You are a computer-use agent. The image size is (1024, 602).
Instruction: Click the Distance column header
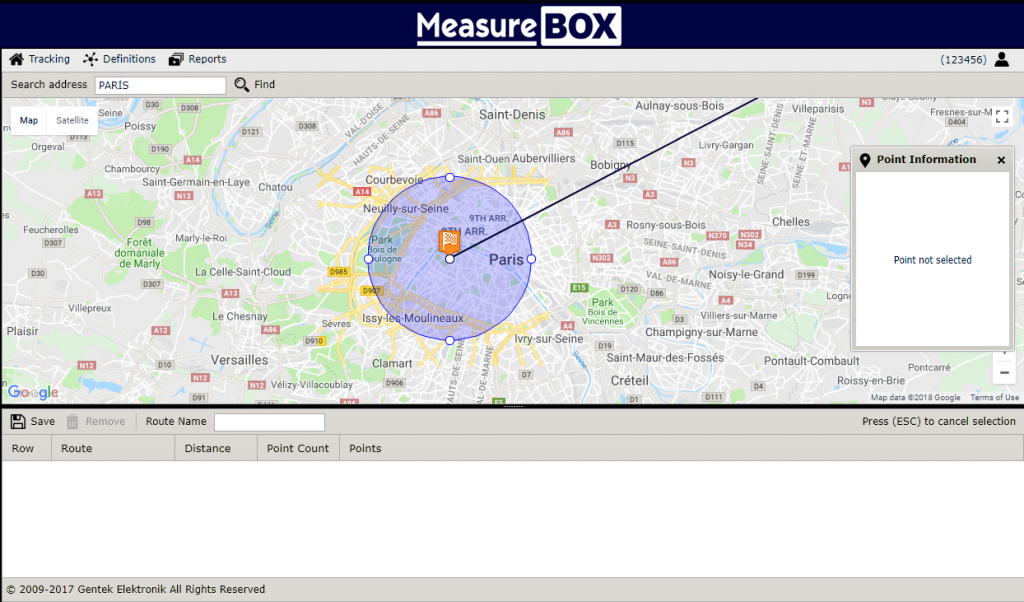click(208, 448)
